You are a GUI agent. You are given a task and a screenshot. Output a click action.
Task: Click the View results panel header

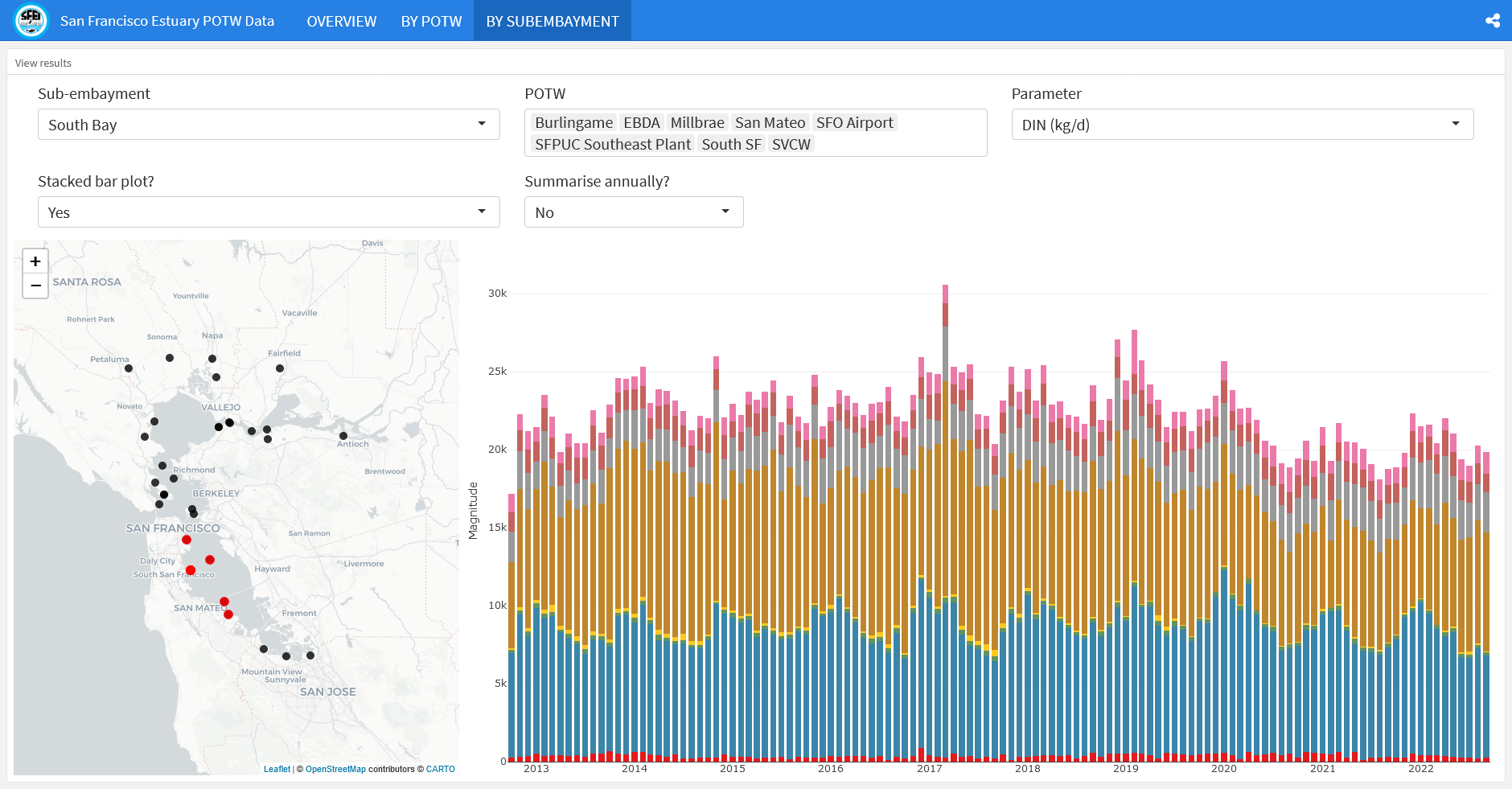(x=43, y=63)
